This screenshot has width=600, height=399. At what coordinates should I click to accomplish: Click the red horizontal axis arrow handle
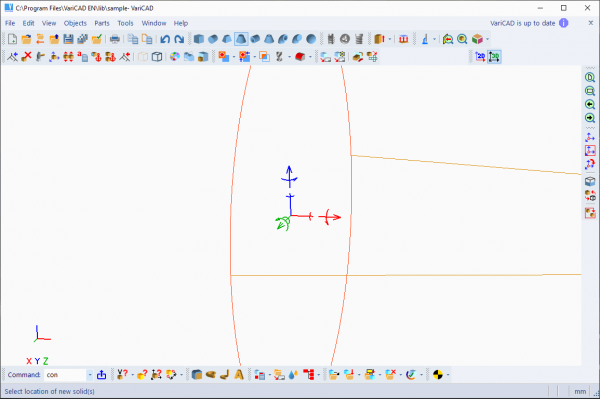[329, 217]
